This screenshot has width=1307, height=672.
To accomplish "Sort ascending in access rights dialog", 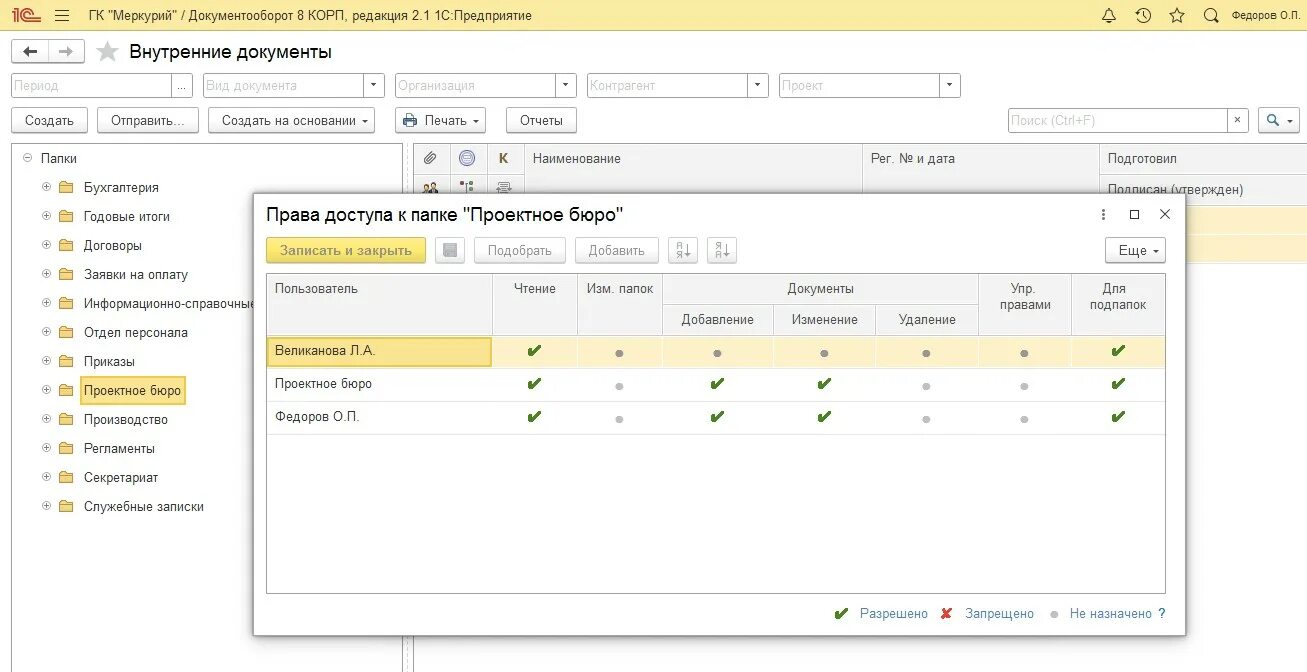I will 683,250.
